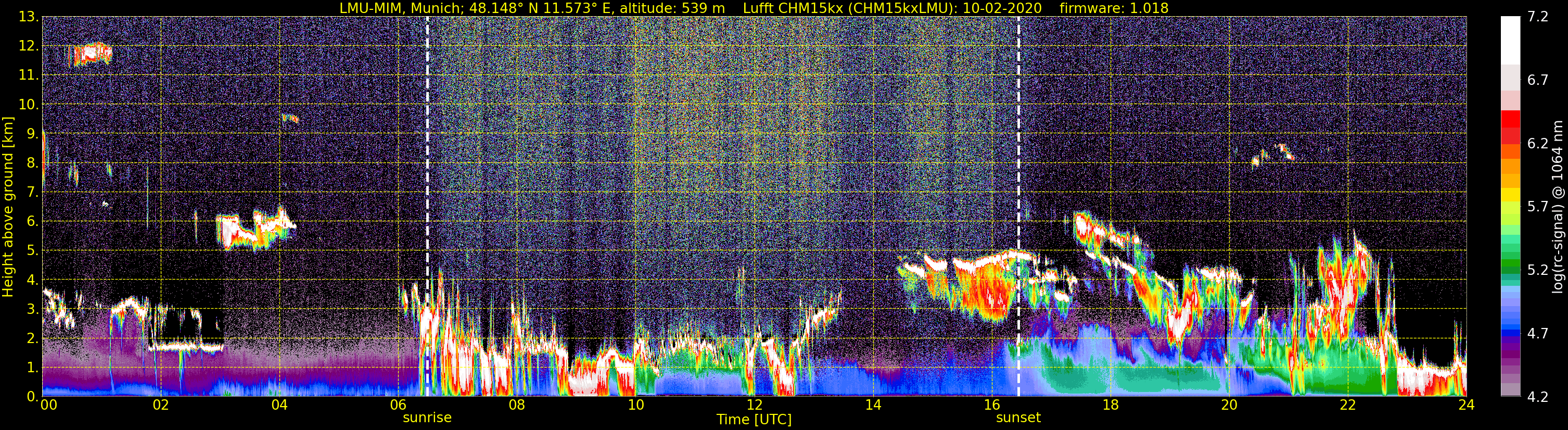Click the white dashed sunrise line

tap(427, 207)
